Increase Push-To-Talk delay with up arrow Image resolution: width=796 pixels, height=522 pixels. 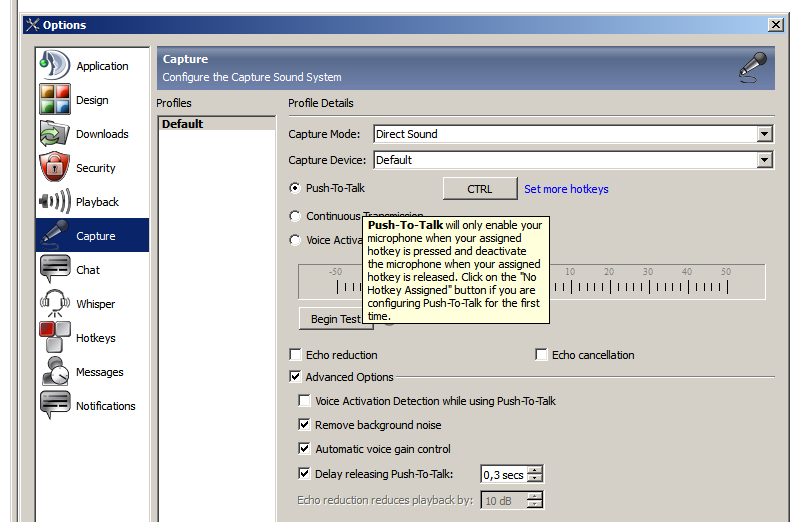coord(535,470)
